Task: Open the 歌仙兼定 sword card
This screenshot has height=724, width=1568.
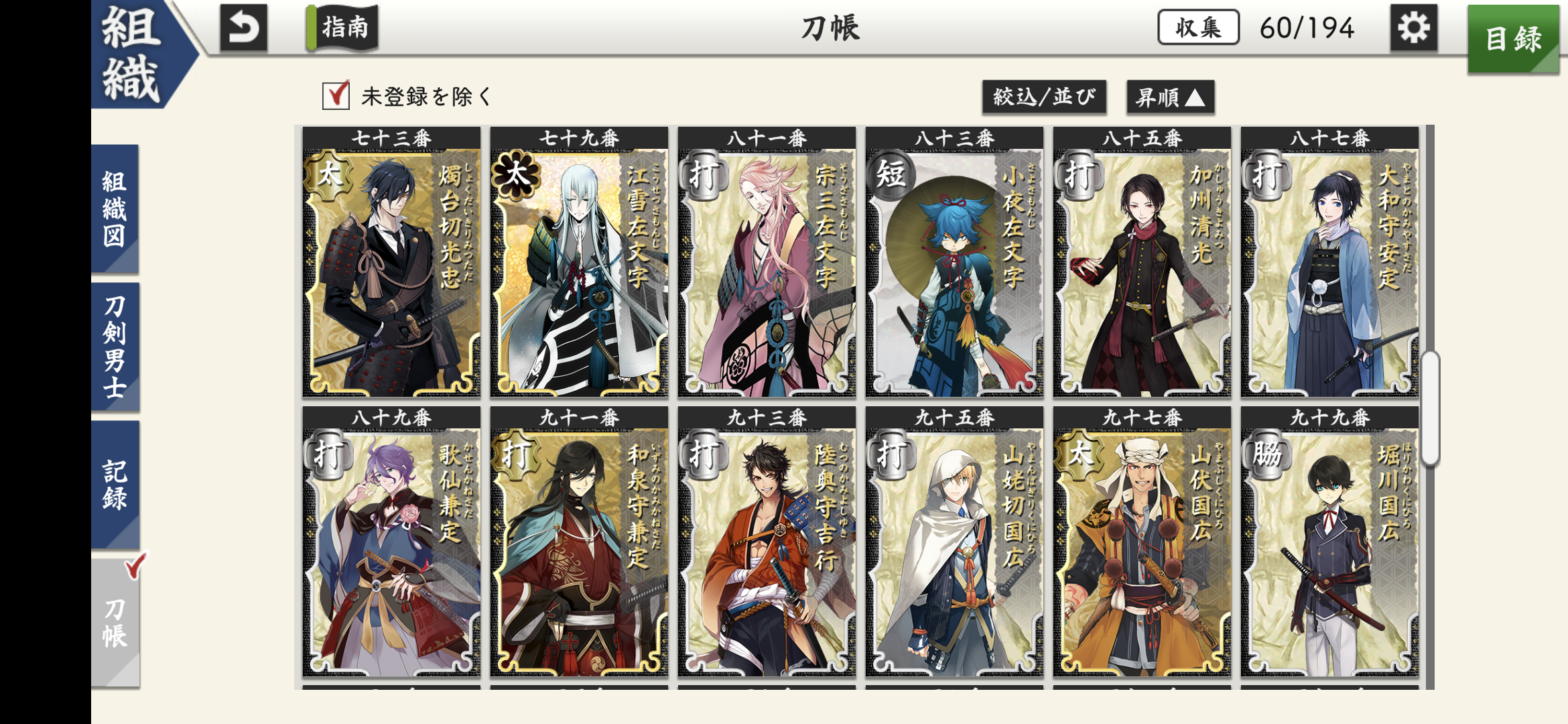Action: 391,542
